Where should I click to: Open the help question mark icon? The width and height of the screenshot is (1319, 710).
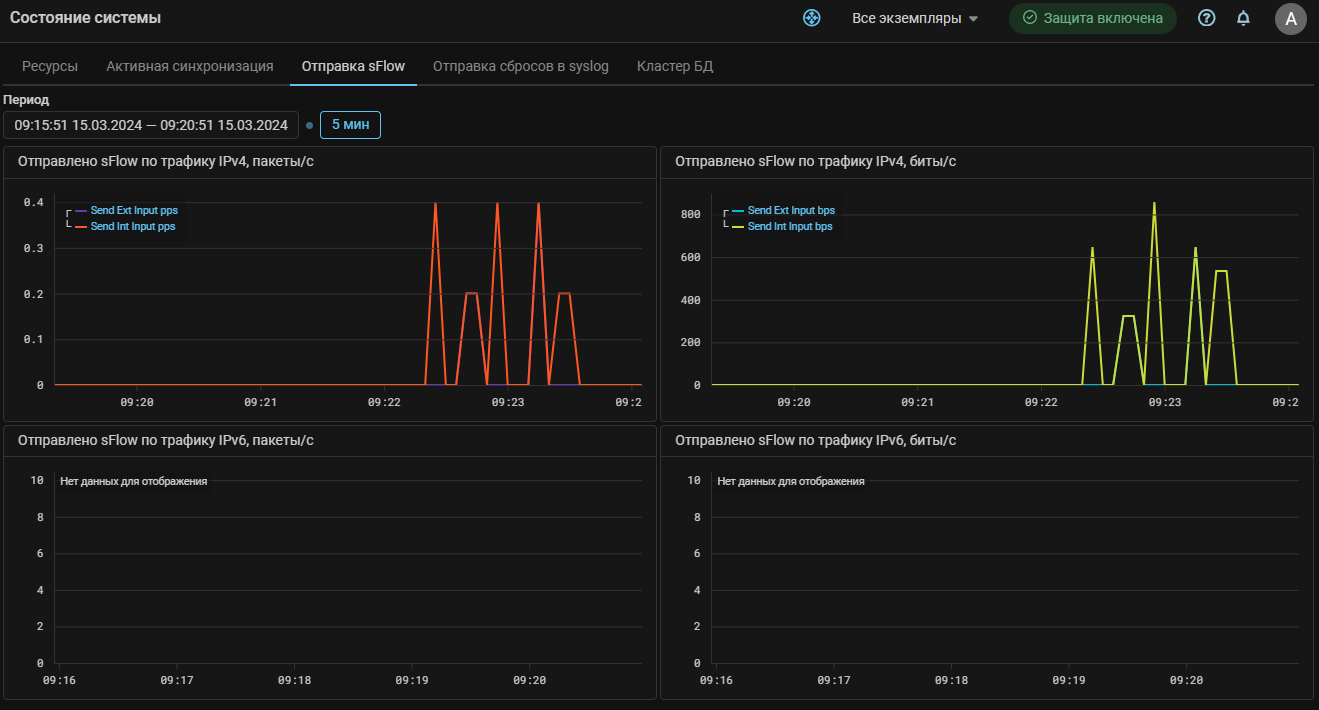pyautogui.click(x=1207, y=18)
